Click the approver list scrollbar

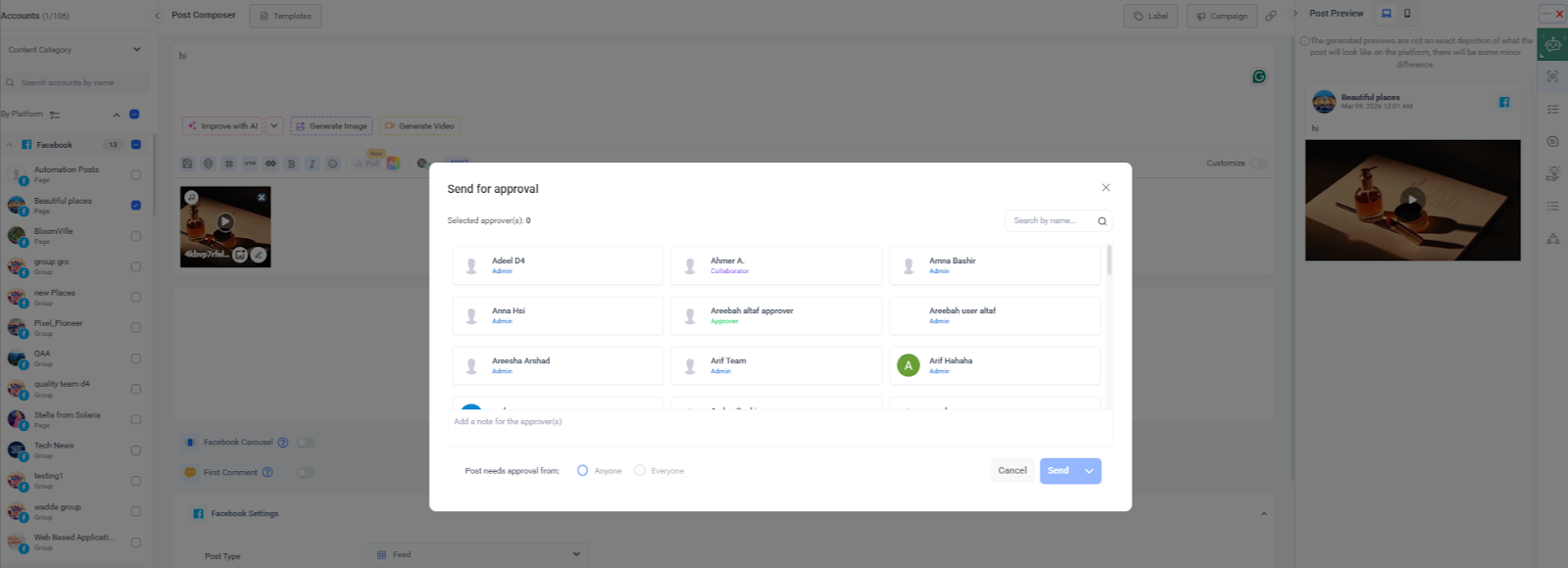click(x=1109, y=260)
